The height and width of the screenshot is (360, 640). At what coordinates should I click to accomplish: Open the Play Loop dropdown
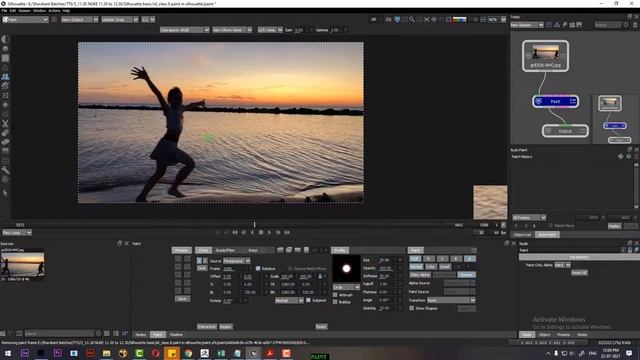(x=17, y=232)
